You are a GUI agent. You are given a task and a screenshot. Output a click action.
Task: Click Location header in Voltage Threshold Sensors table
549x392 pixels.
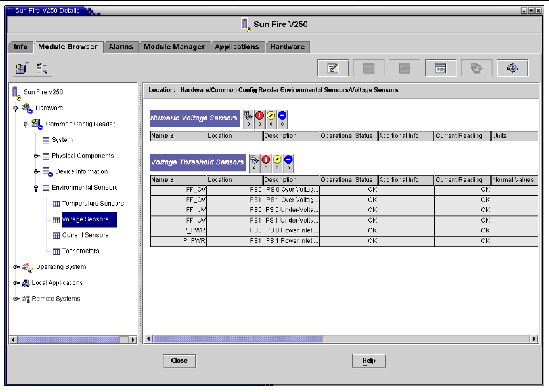coord(235,180)
